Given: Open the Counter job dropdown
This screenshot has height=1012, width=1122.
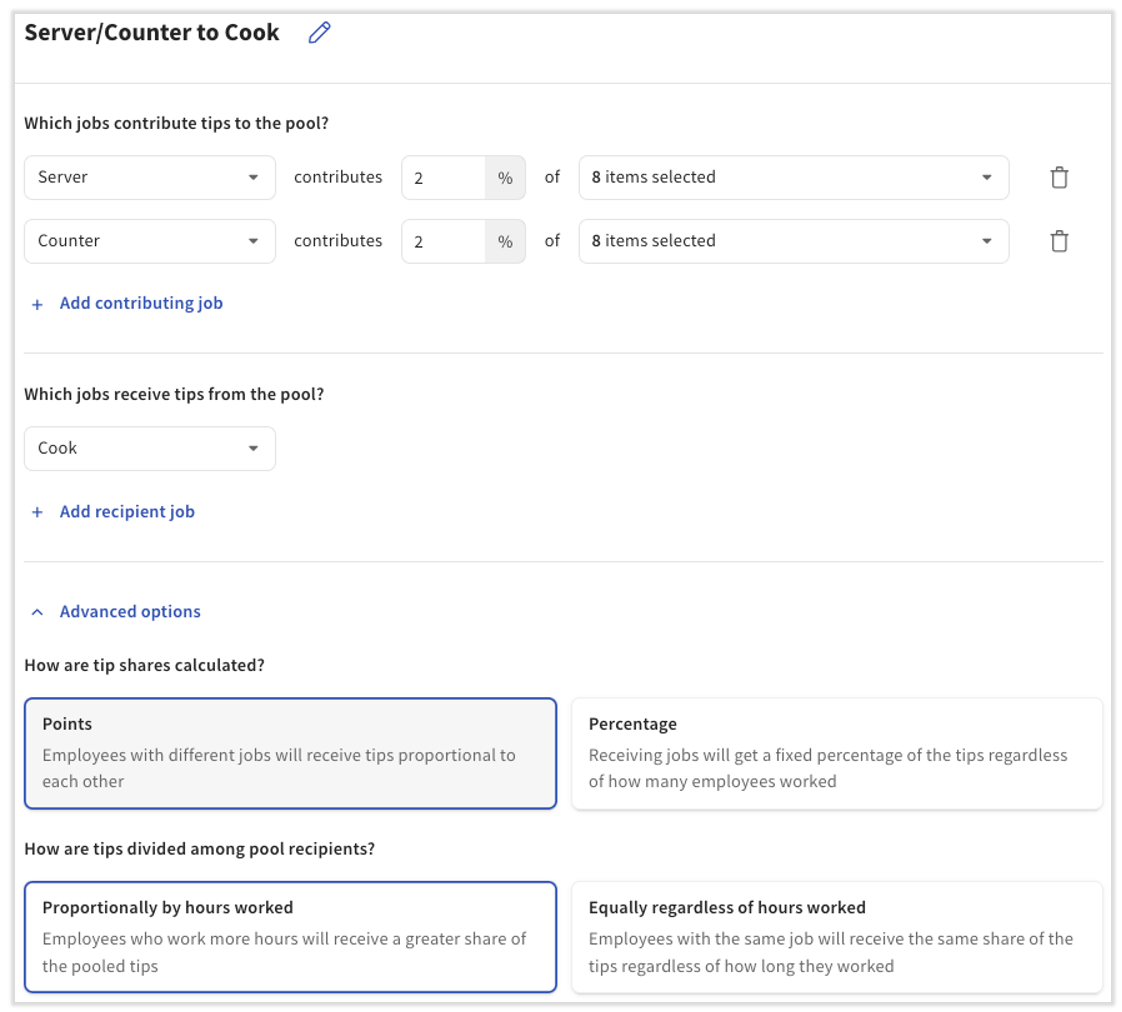Looking at the screenshot, I should tap(150, 242).
